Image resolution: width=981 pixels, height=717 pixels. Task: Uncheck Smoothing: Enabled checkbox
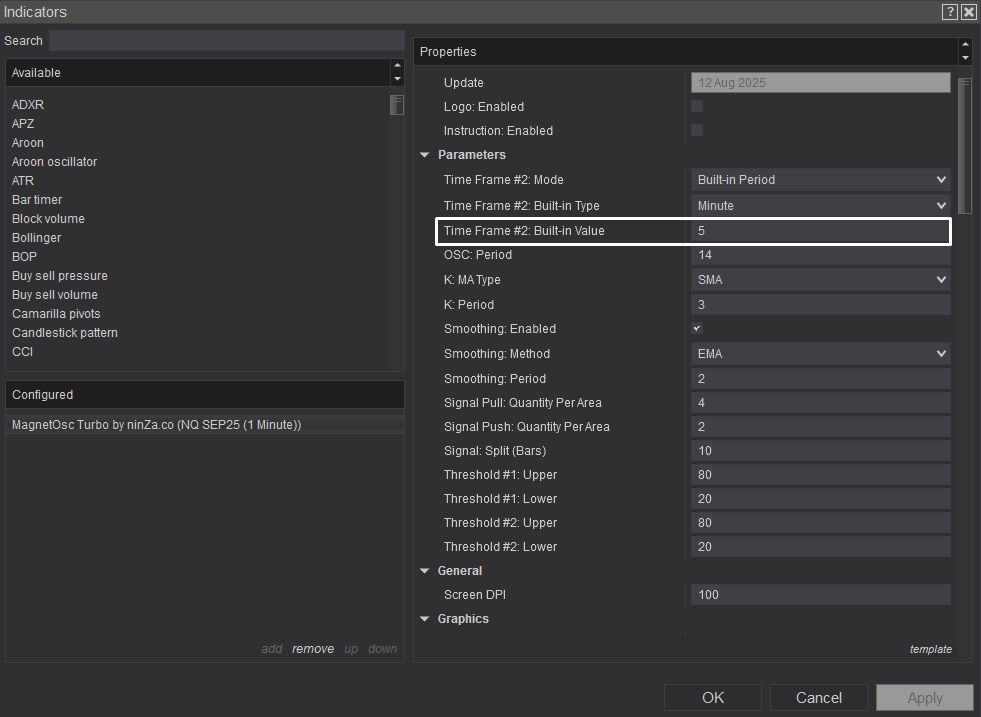coord(697,328)
